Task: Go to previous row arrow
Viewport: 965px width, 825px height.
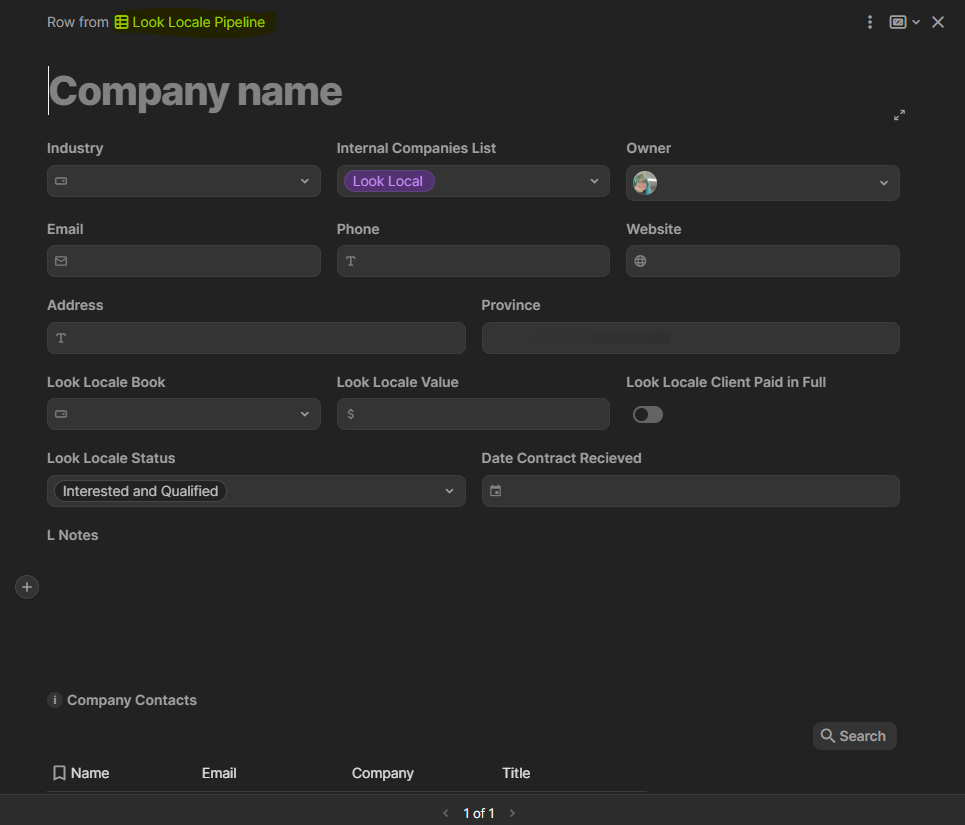Action: [446, 813]
